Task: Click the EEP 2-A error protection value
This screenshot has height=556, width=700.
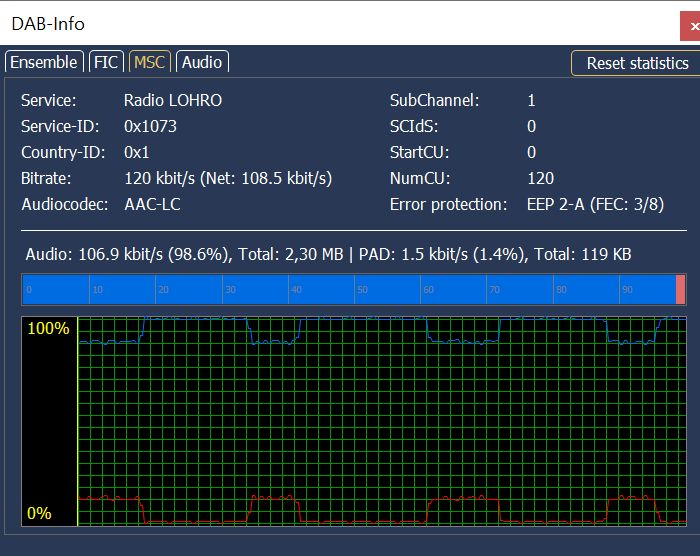Action: 595,204
